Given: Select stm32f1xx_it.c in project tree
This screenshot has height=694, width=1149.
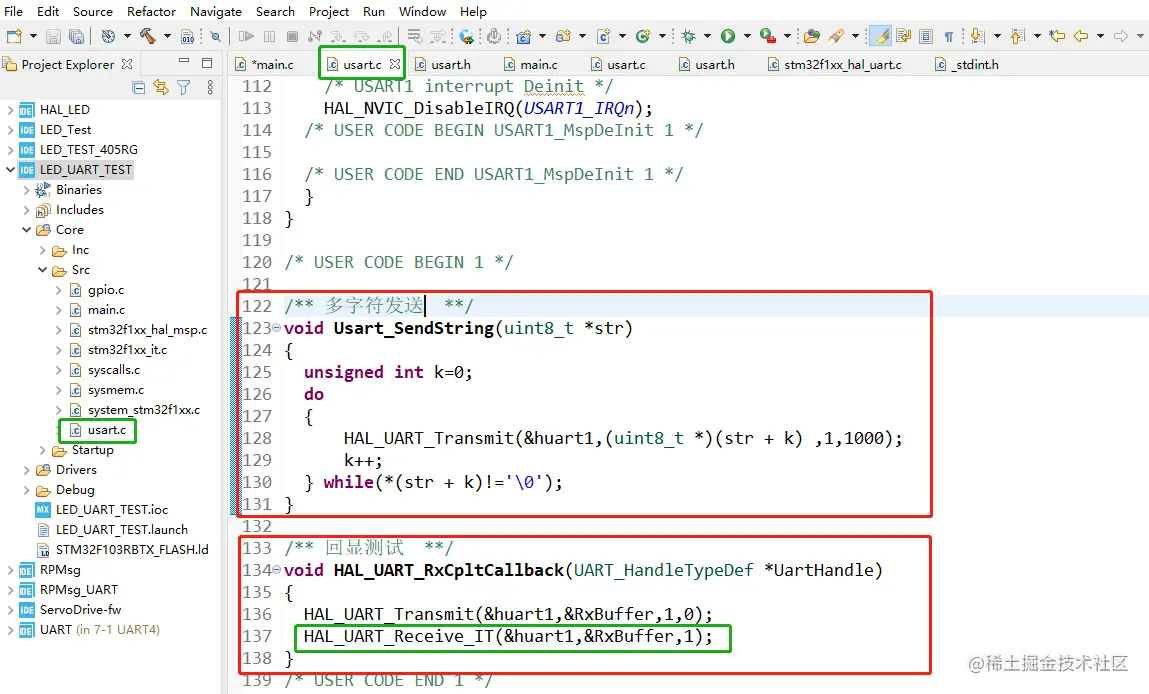Looking at the screenshot, I should click(x=119, y=350).
